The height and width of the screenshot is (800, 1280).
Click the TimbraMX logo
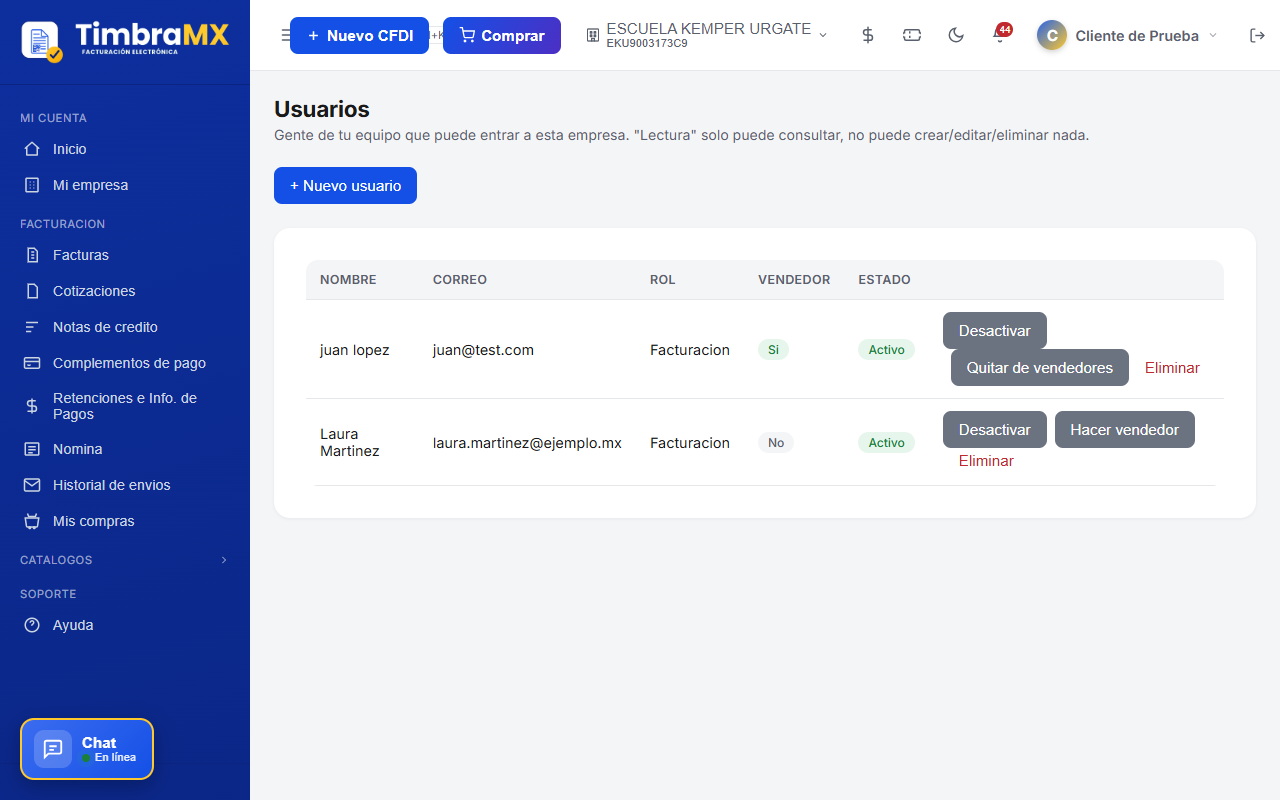click(125, 40)
